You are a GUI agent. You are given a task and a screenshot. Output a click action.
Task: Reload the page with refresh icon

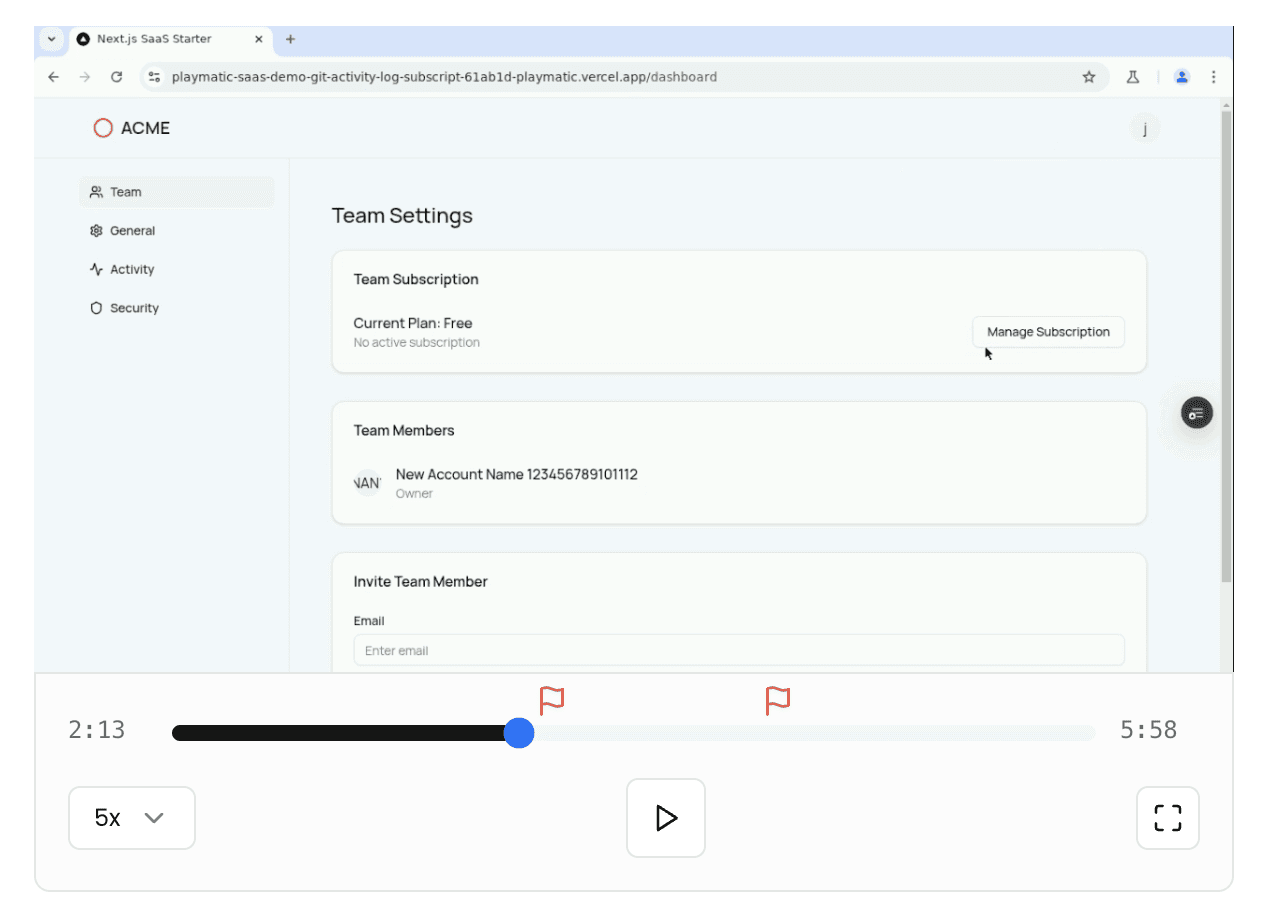[x=116, y=77]
